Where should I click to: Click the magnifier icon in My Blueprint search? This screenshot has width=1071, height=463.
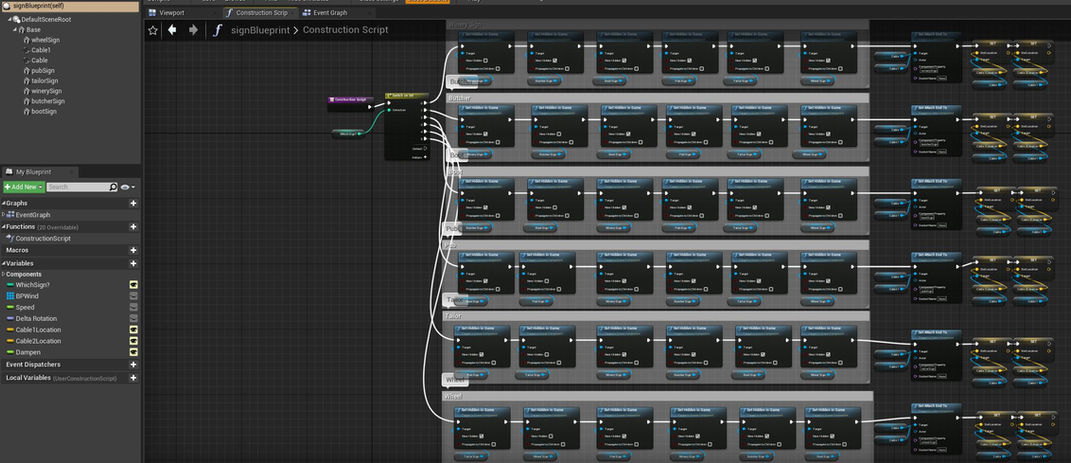click(113, 187)
